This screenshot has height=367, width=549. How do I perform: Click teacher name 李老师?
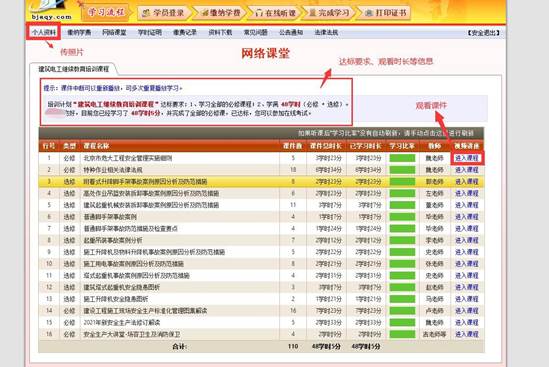pos(435,240)
